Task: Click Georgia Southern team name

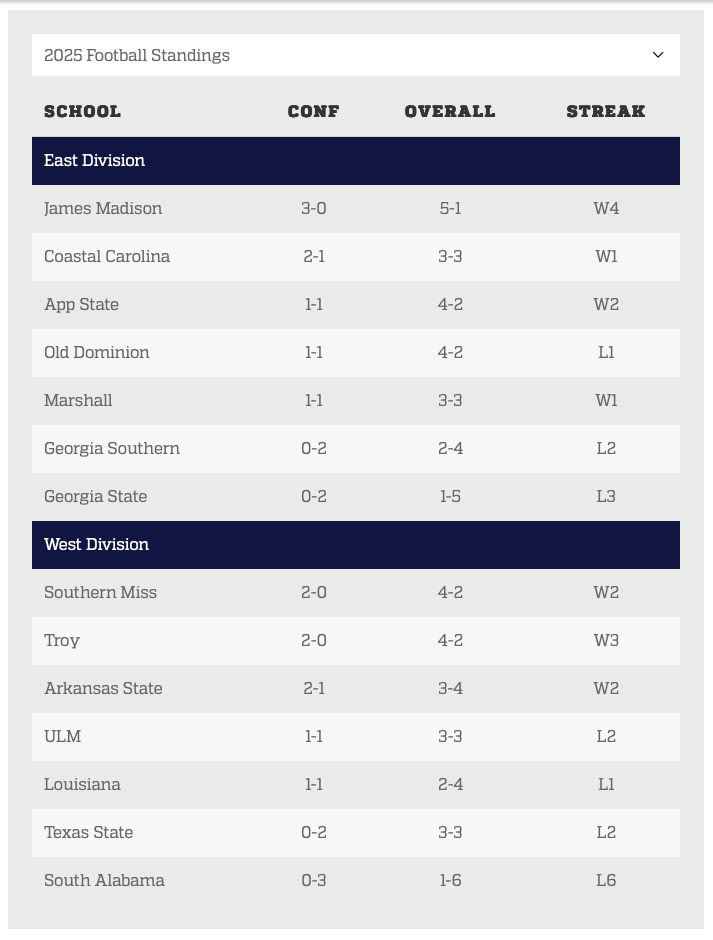Action: 112,448
